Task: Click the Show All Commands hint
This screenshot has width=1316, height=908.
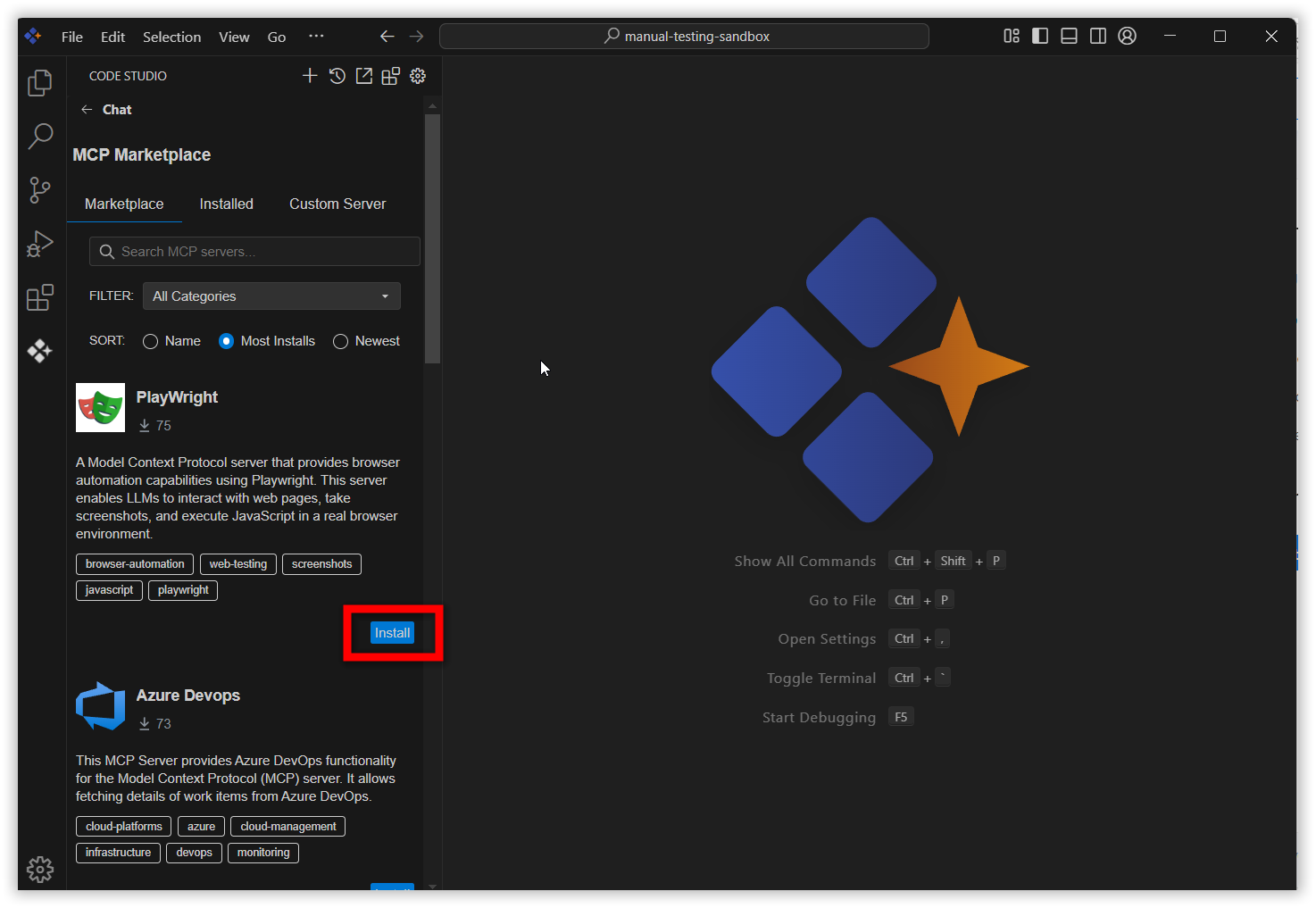Action: 805,561
